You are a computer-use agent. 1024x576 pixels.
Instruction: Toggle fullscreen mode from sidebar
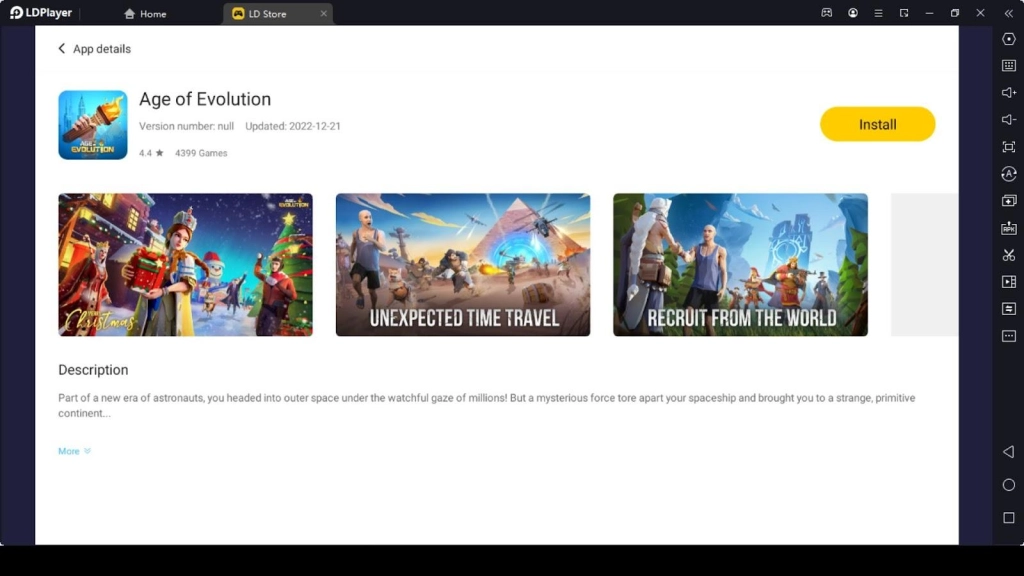click(1008, 147)
